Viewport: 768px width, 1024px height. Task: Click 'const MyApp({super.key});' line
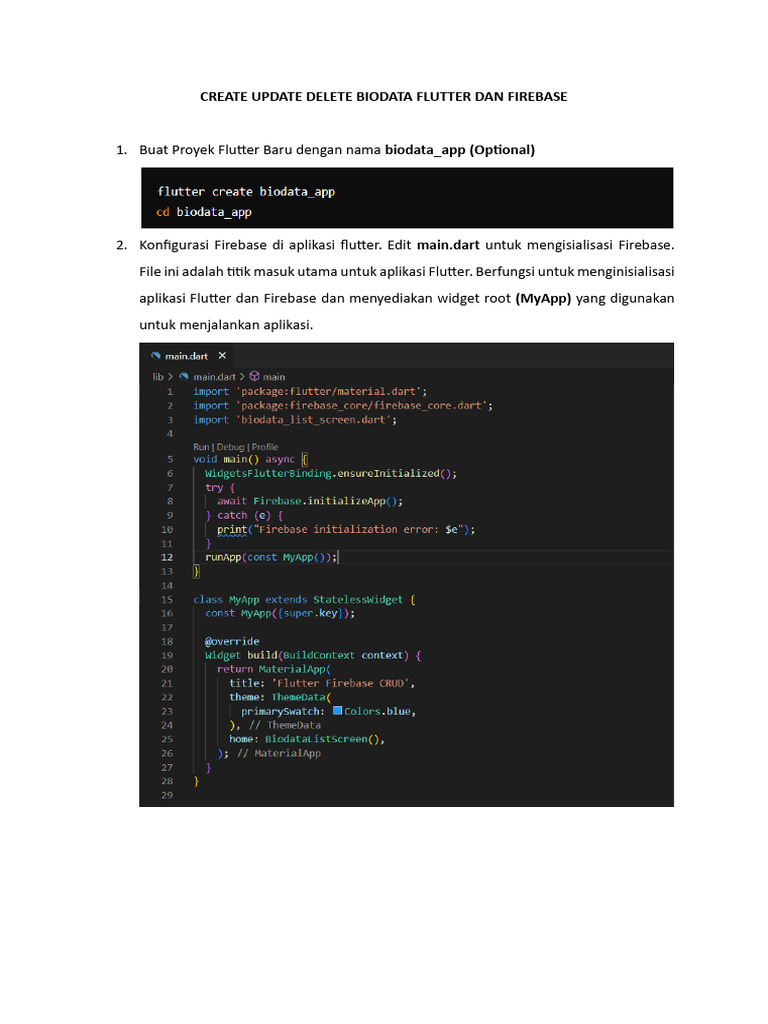click(280, 613)
